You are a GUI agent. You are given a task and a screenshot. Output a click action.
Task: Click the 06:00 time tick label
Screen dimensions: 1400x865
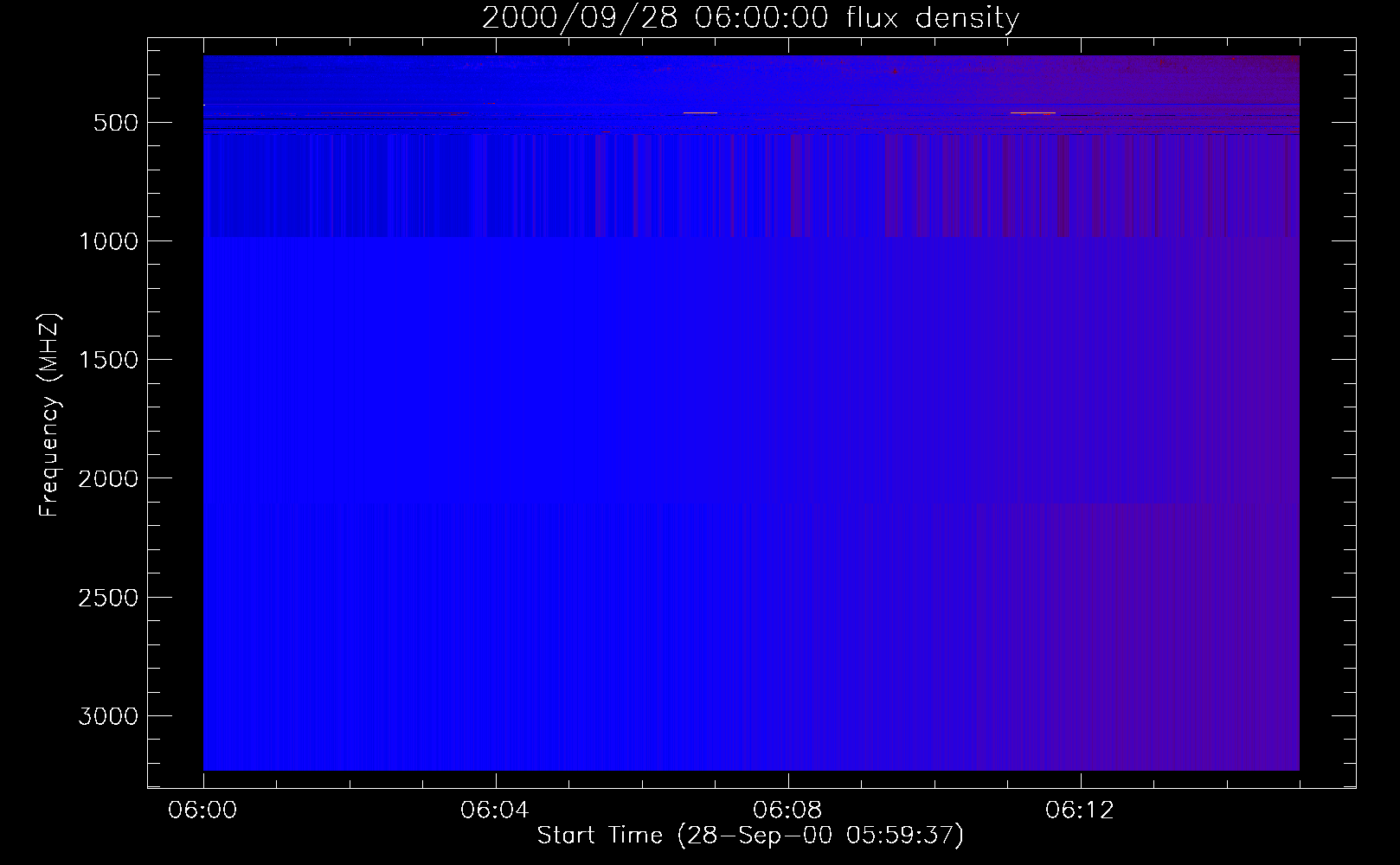(x=202, y=811)
